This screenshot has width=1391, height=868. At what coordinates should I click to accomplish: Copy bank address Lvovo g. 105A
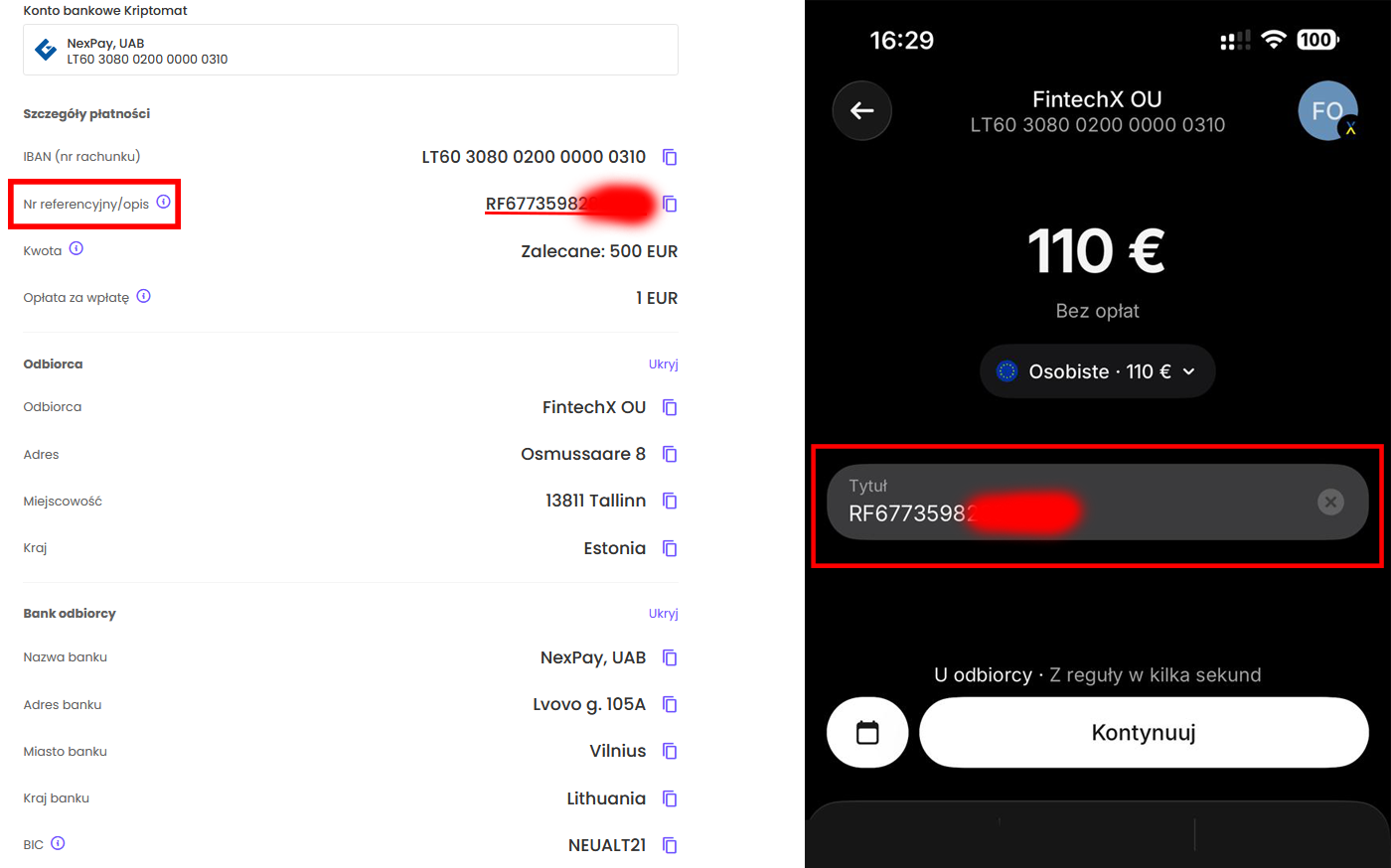click(670, 704)
